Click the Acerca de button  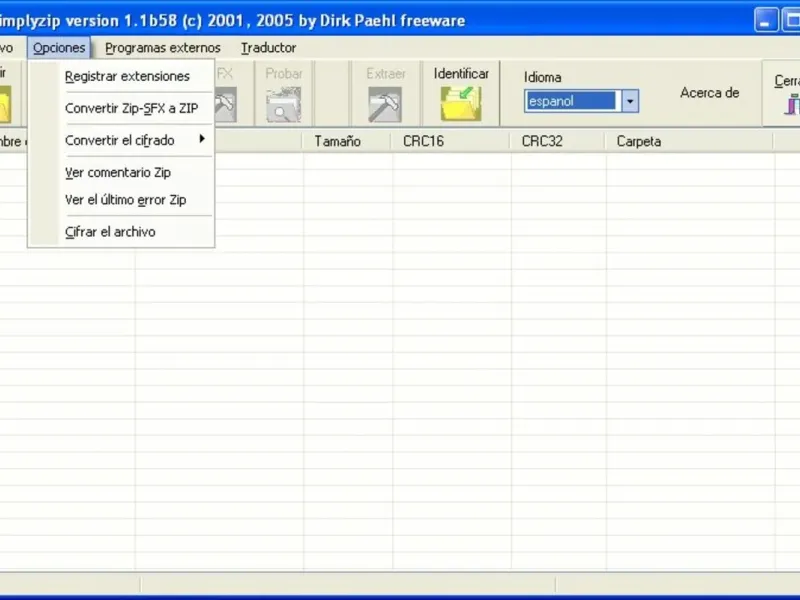pos(709,93)
